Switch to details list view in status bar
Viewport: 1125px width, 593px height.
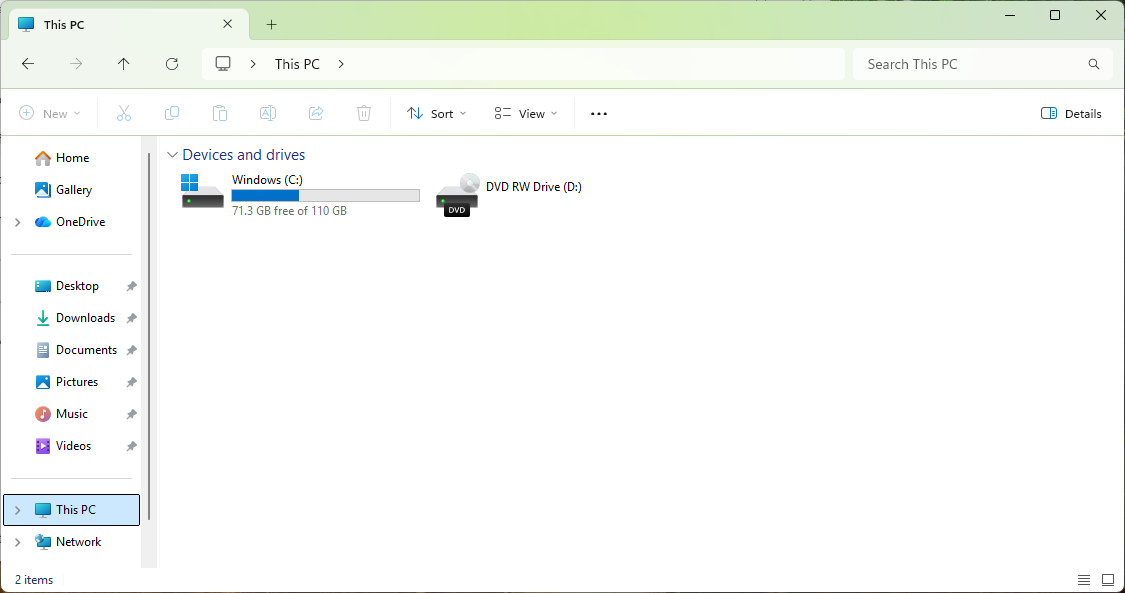(1084, 580)
